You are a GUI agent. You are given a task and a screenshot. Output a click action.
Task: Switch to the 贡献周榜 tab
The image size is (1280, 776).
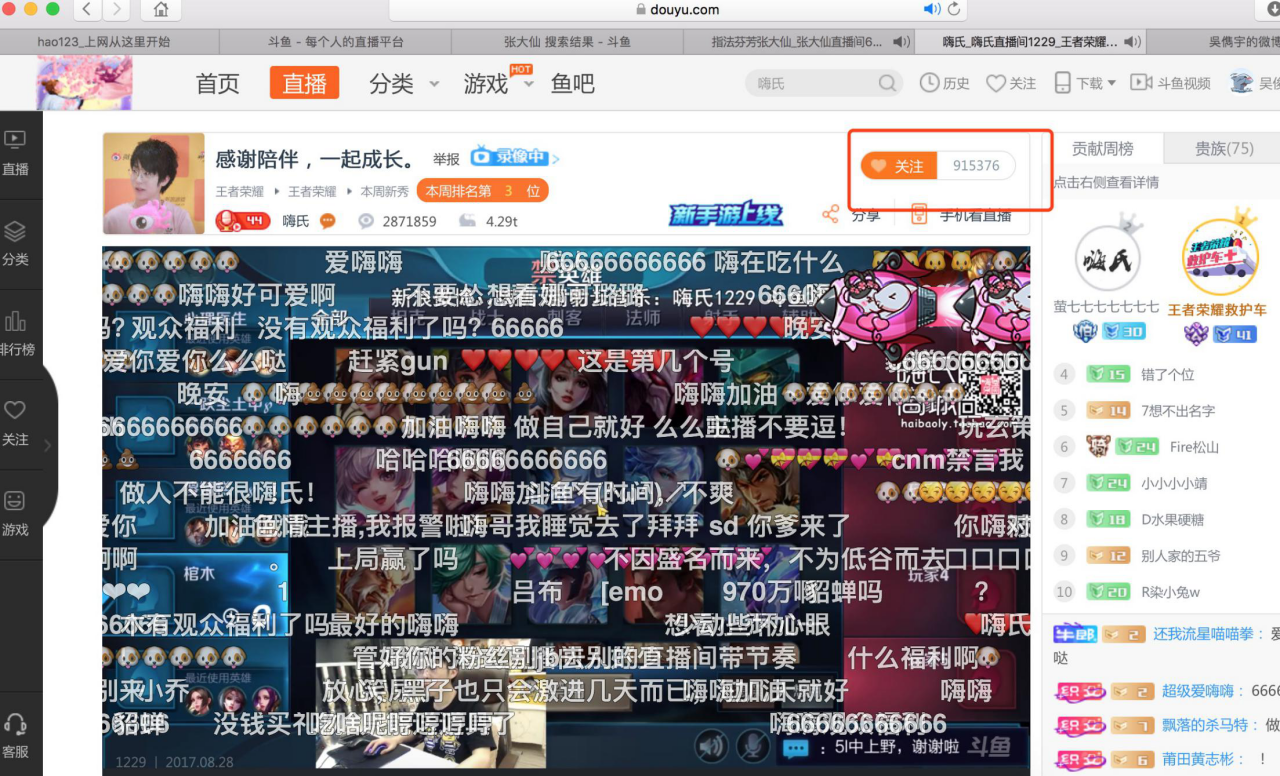click(1102, 148)
